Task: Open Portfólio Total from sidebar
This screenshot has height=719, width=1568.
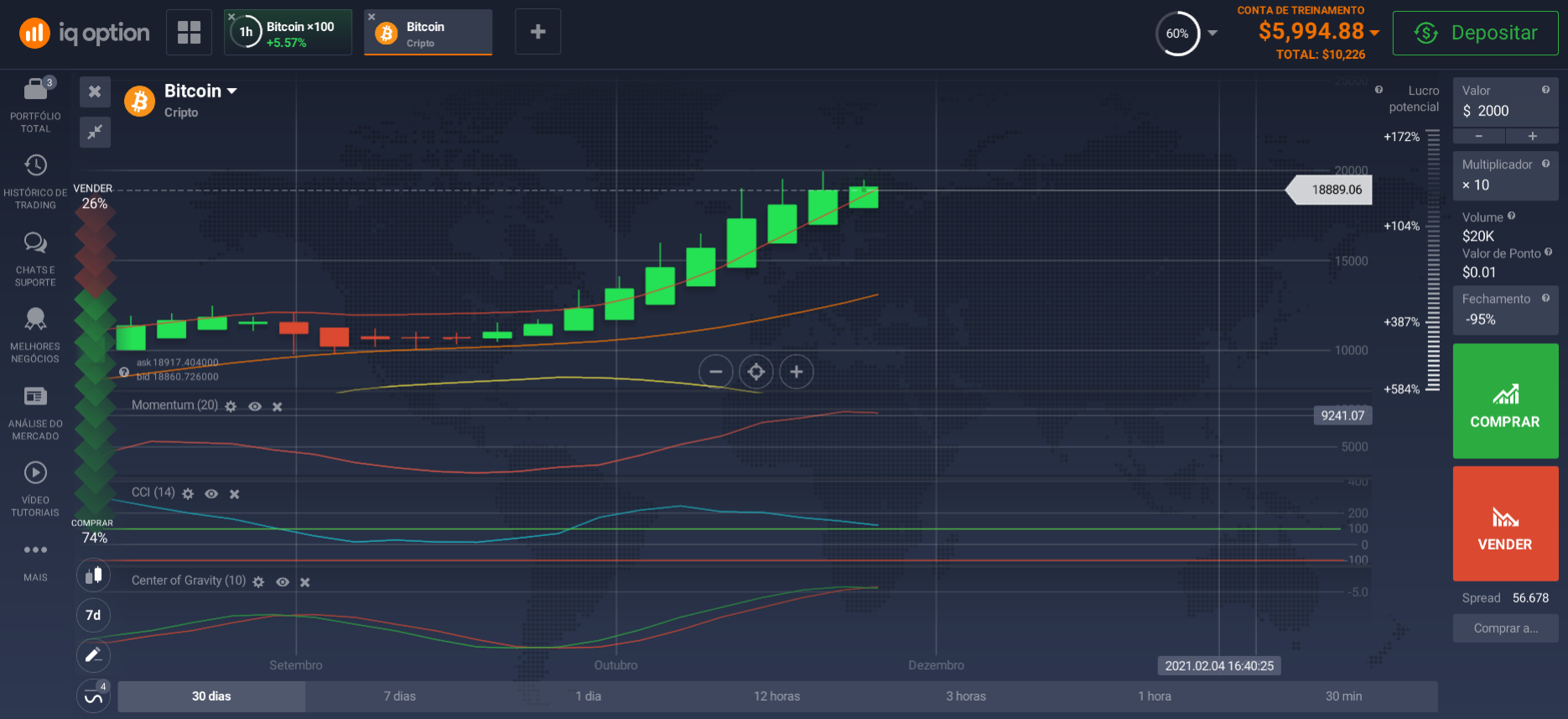Action: click(35, 105)
